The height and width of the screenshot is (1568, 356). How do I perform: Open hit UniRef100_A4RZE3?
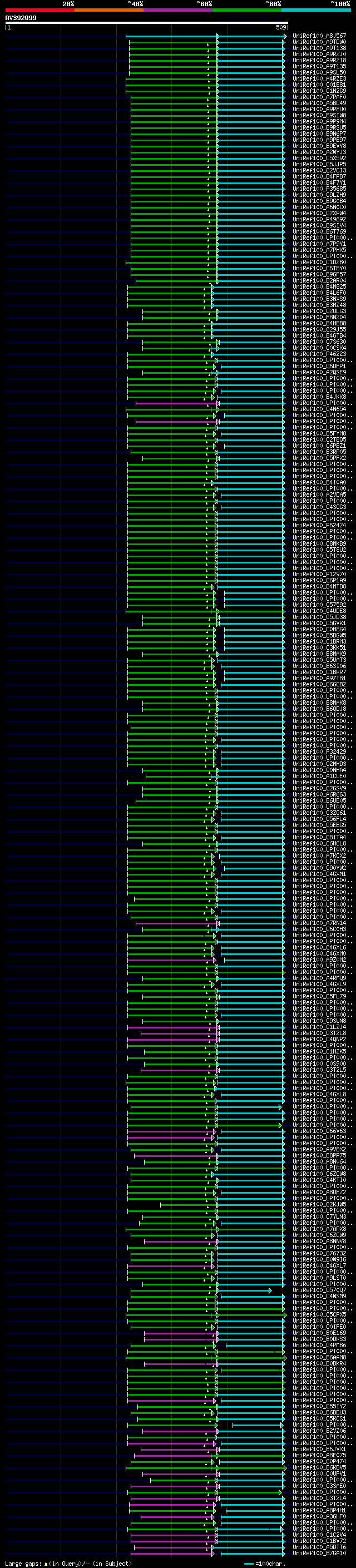[319, 78]
